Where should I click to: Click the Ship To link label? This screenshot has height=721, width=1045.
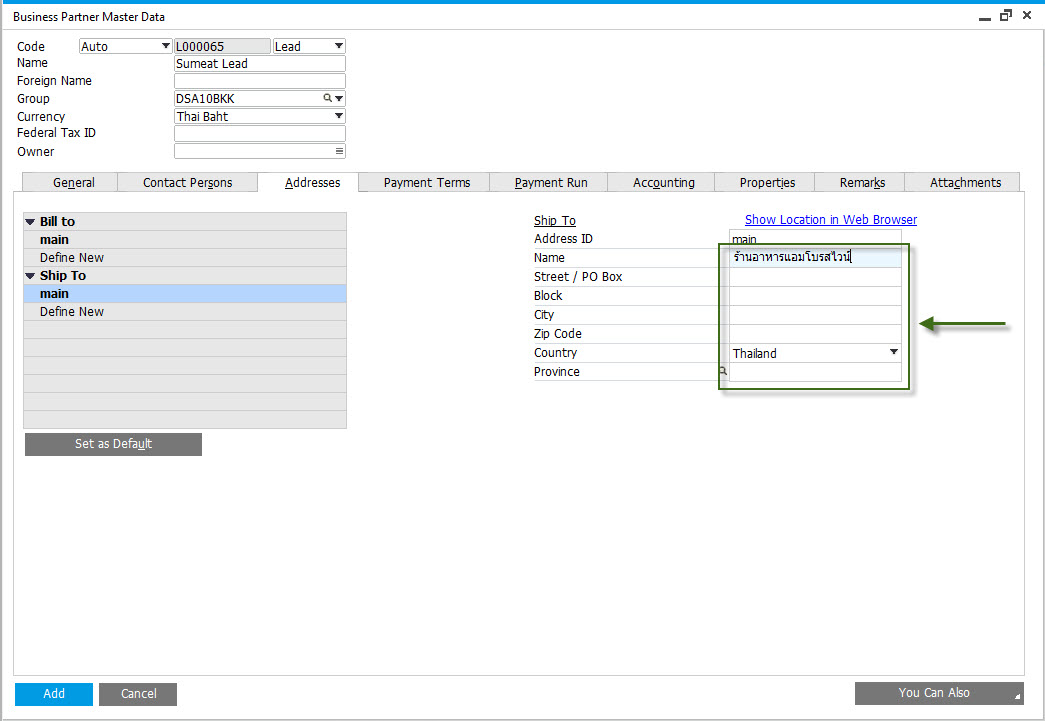coord(554,221)
